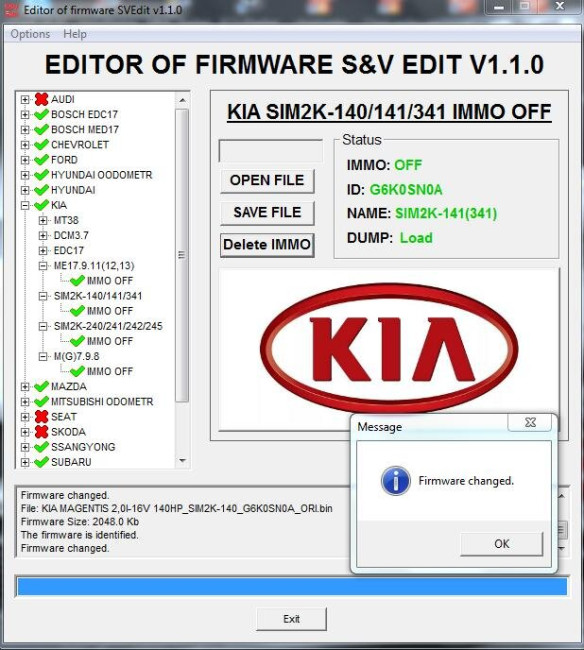Expand the DCM3.7 subnode

[43, 235]
